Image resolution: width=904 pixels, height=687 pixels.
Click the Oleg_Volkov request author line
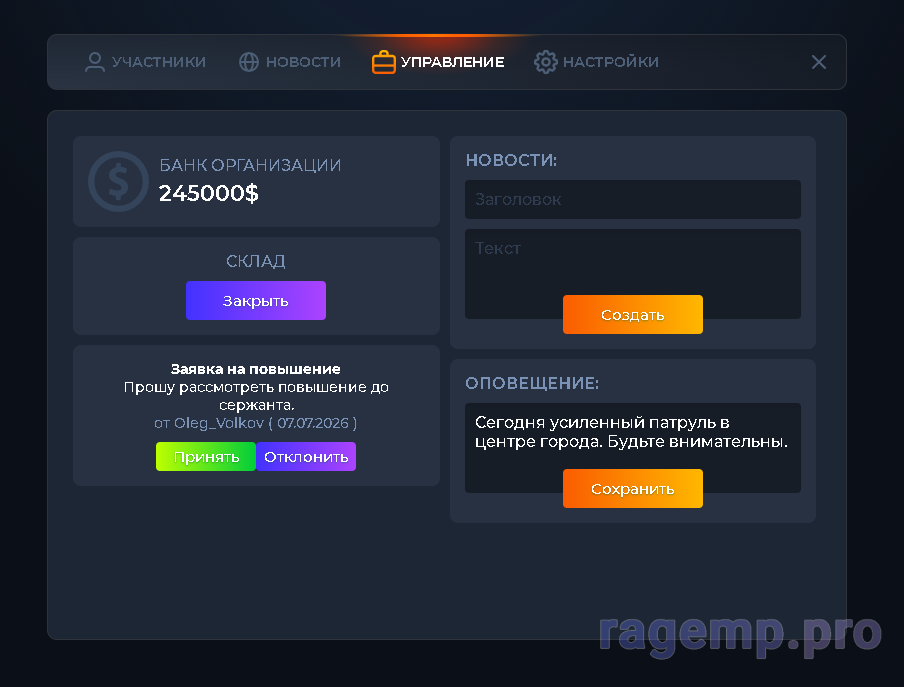point(256,423)
